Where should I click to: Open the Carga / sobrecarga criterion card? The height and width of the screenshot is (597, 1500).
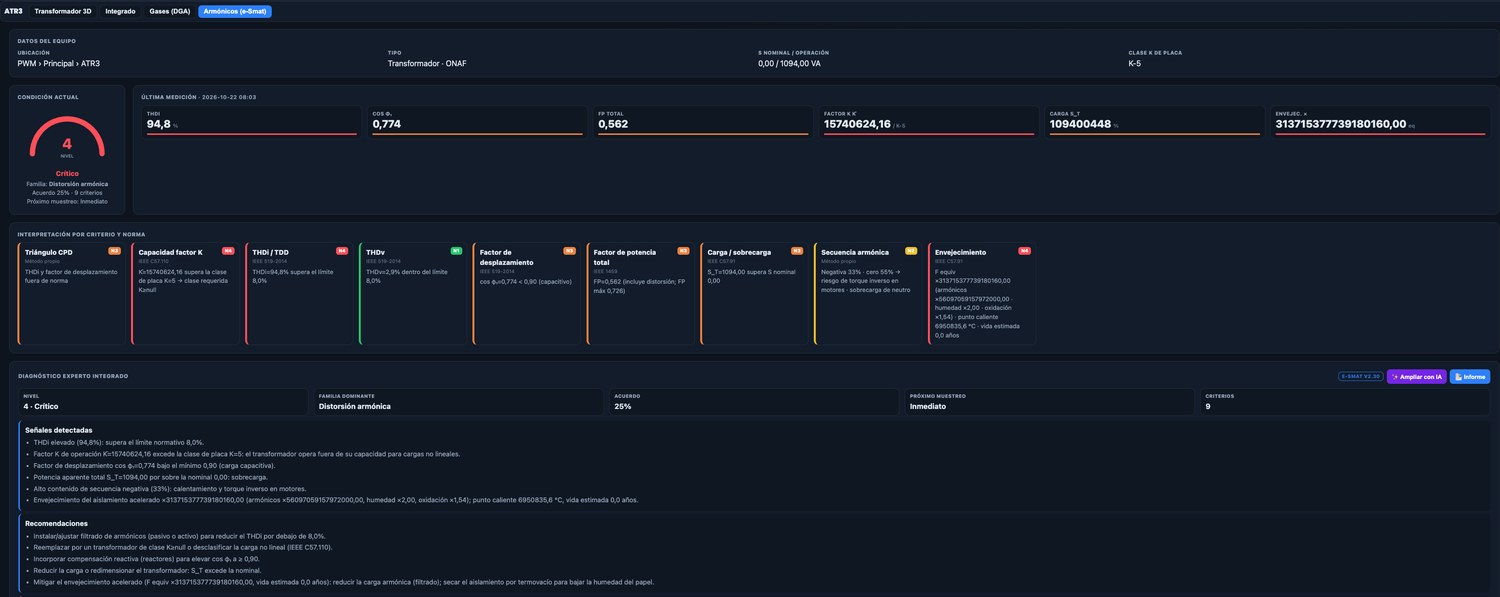(x=754, y=293)
